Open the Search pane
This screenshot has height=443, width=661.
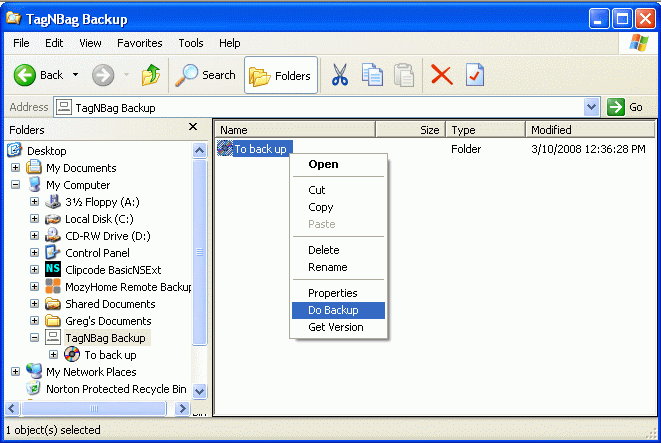[x=205, y=75]
